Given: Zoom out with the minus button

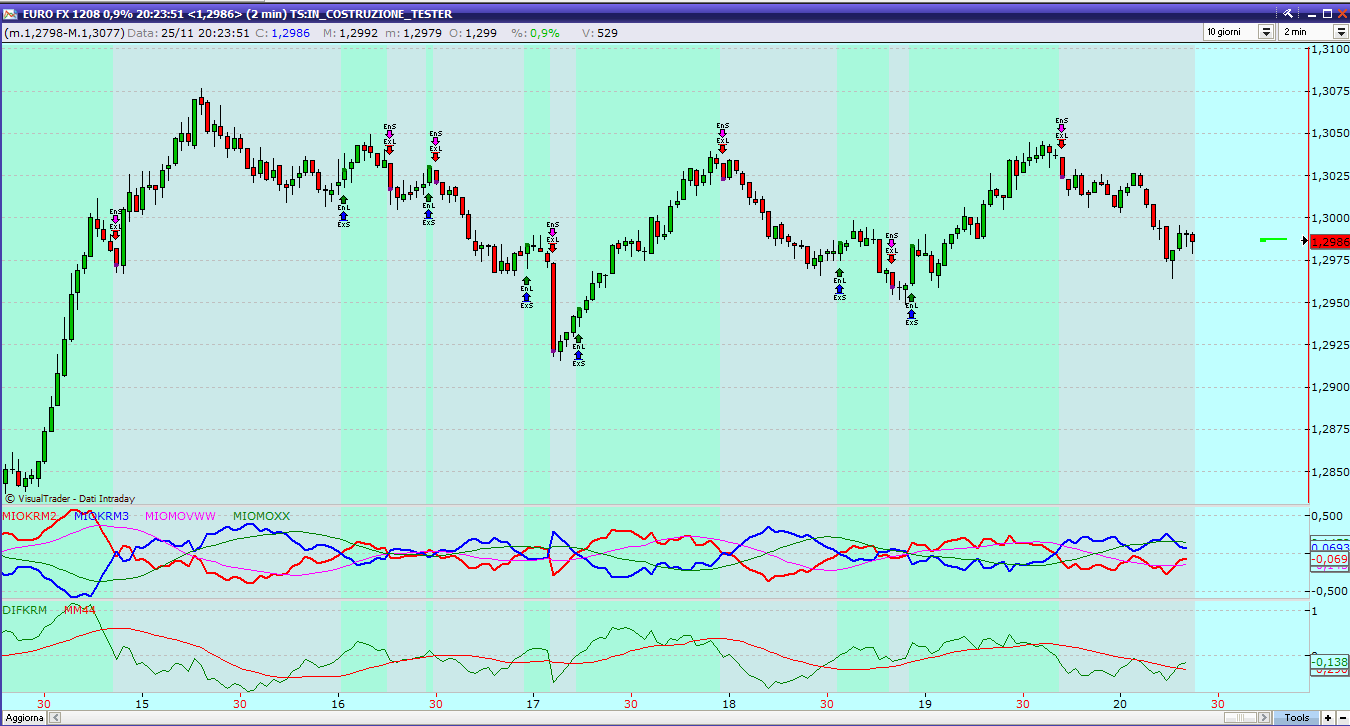Looking at the screenshot, I should coord(1342,718).
